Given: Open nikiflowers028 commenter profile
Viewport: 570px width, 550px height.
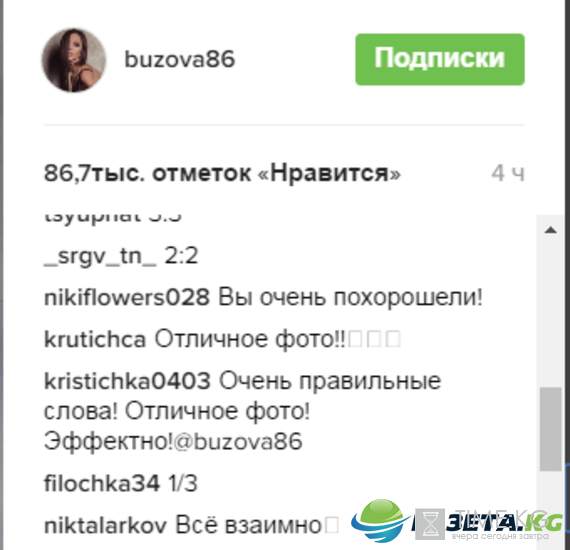Looking at the screenshot, I should [x=127, y=297].
